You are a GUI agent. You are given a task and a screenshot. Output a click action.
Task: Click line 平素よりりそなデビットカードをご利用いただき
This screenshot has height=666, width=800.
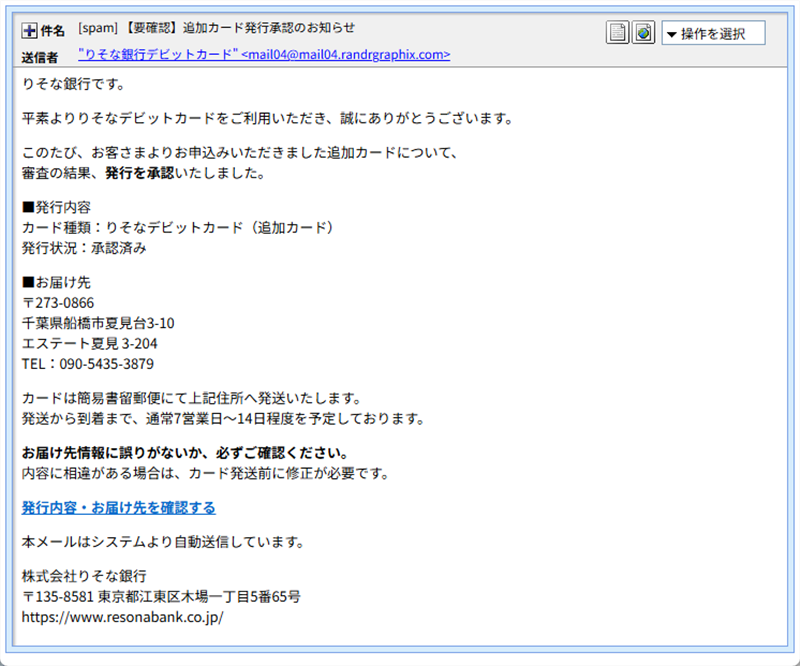[x=268, y=118]
